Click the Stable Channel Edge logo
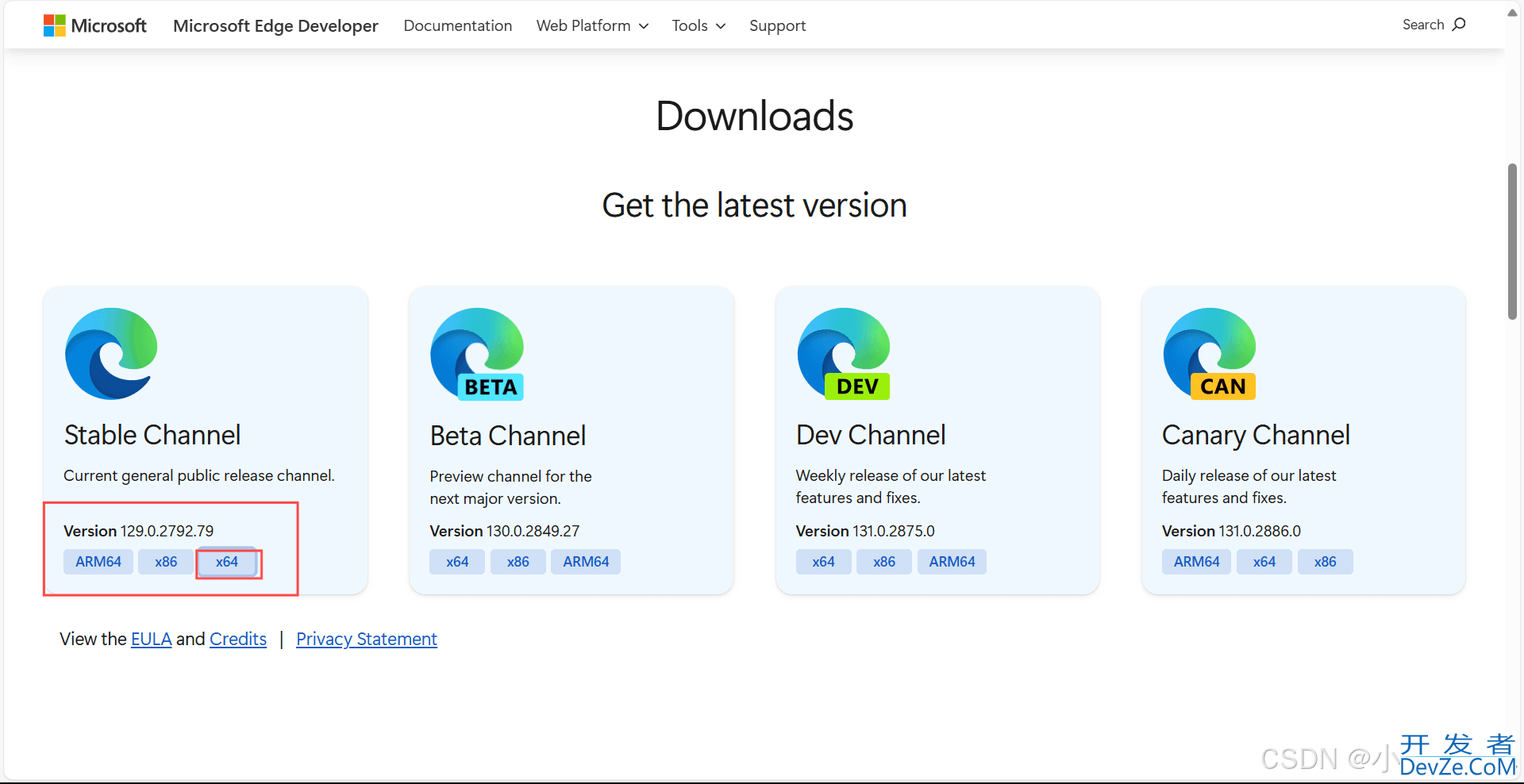Viewport: 1524px width, 784px height. [111, 354]
